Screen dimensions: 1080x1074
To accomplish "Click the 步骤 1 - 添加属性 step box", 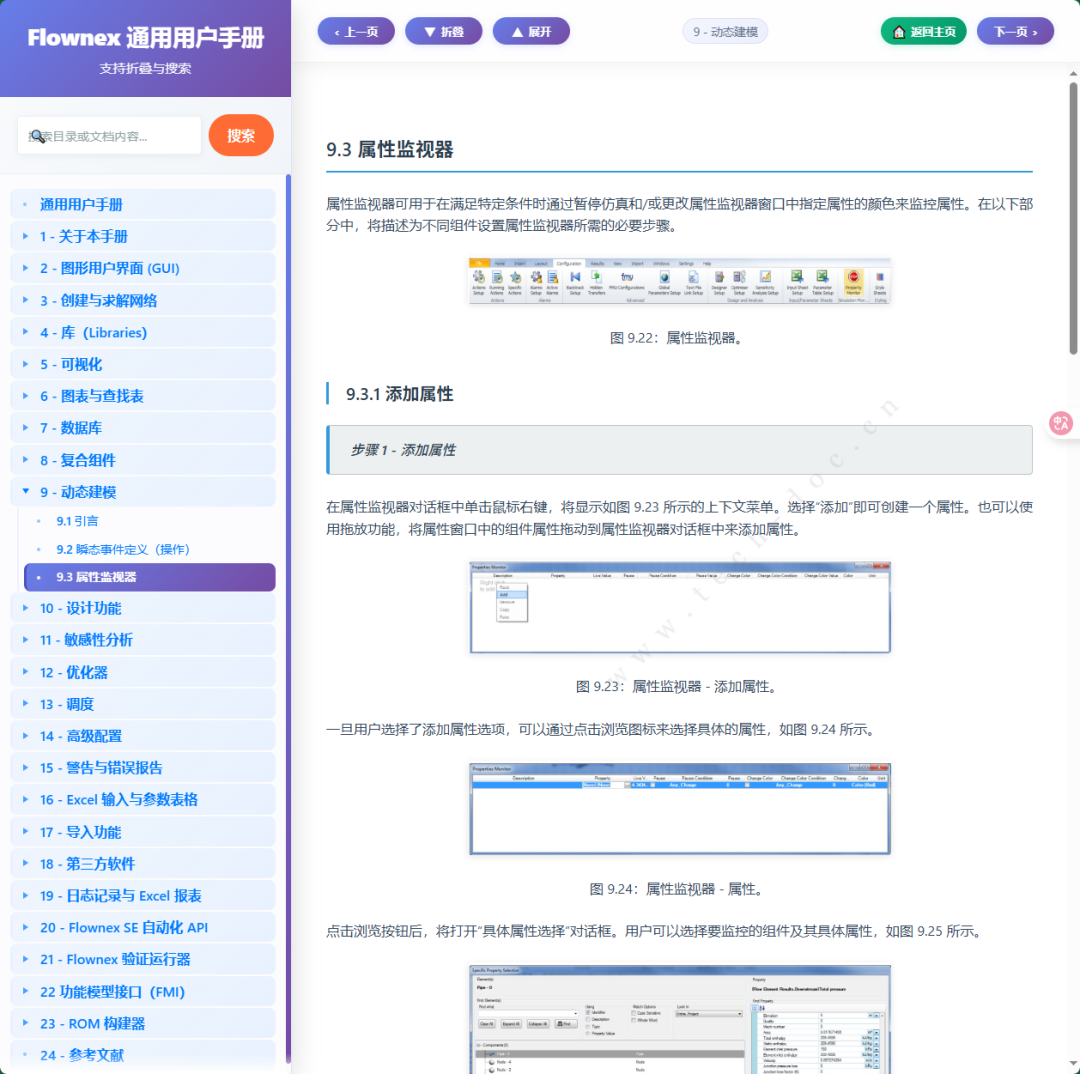I will click(x=679, y=450).
